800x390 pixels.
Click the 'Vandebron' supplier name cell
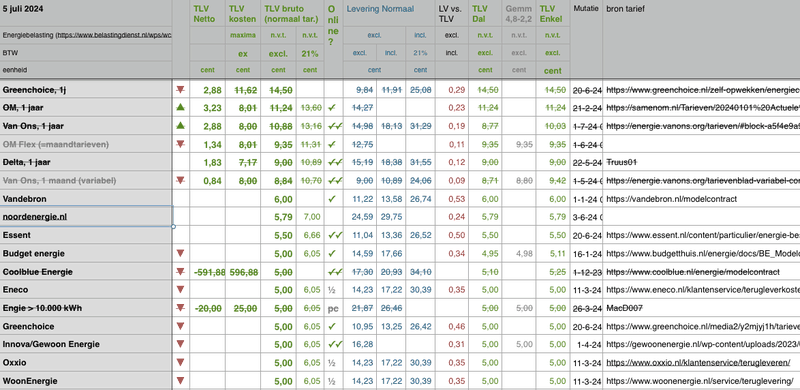pos(86,199)
